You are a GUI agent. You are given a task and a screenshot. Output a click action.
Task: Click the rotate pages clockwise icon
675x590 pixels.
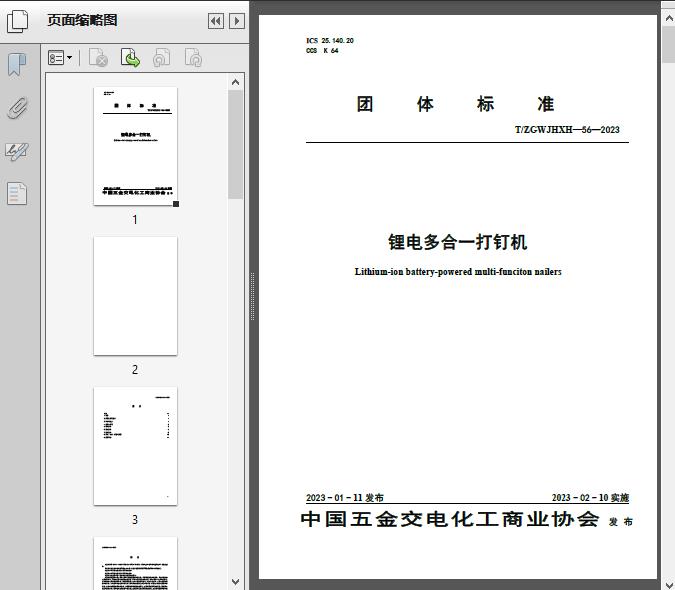coord(193,58)
